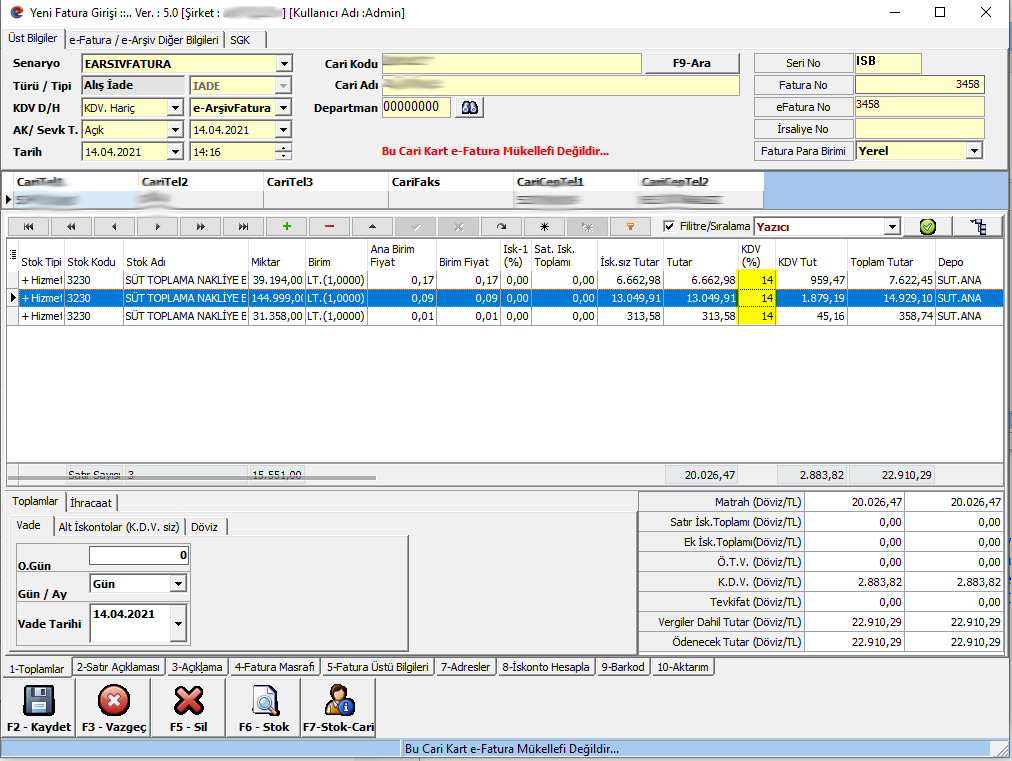Open the e-ArşivFatura dropdown
This screenshot has height=761, width=1012.
[x=284, y=108]
